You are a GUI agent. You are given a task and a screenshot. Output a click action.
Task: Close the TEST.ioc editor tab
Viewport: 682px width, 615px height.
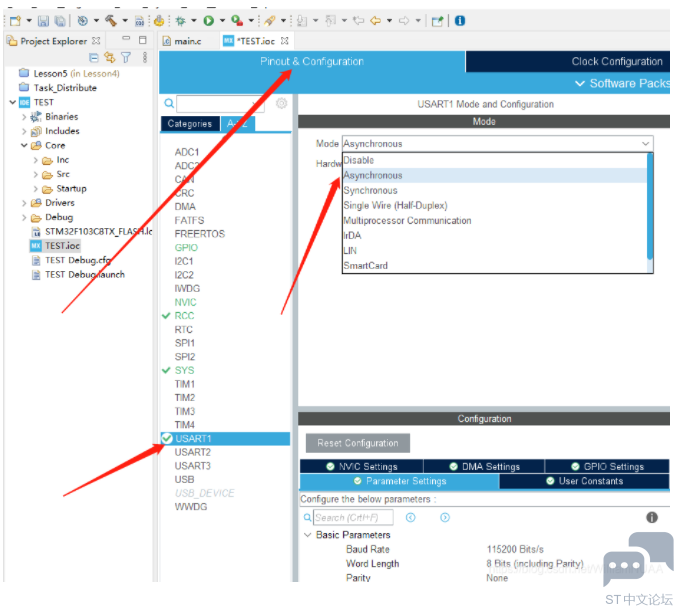coord(284,41)
